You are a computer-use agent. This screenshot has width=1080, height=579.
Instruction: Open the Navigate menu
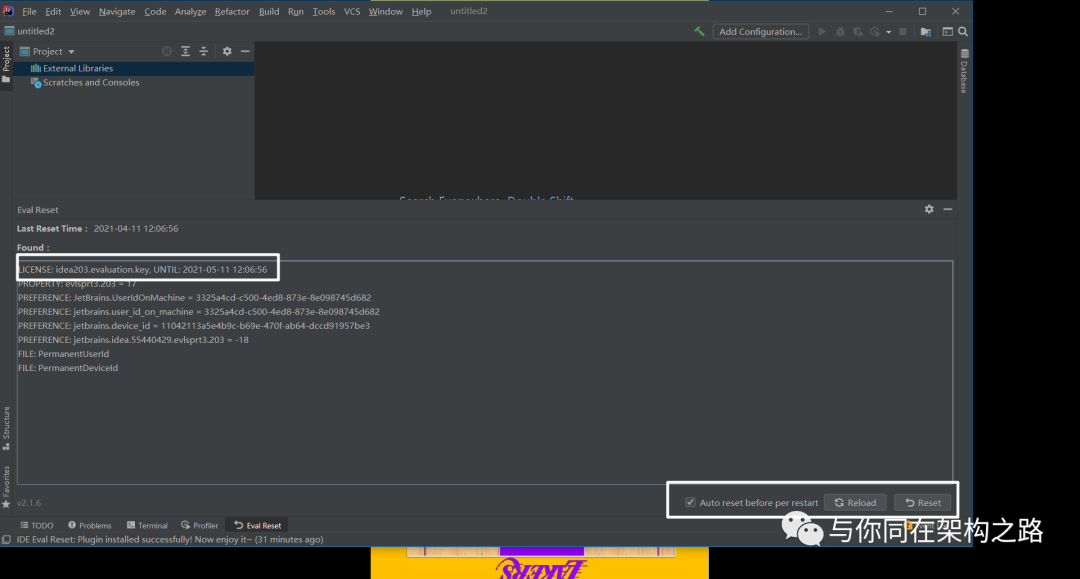[x=117, y=12]
